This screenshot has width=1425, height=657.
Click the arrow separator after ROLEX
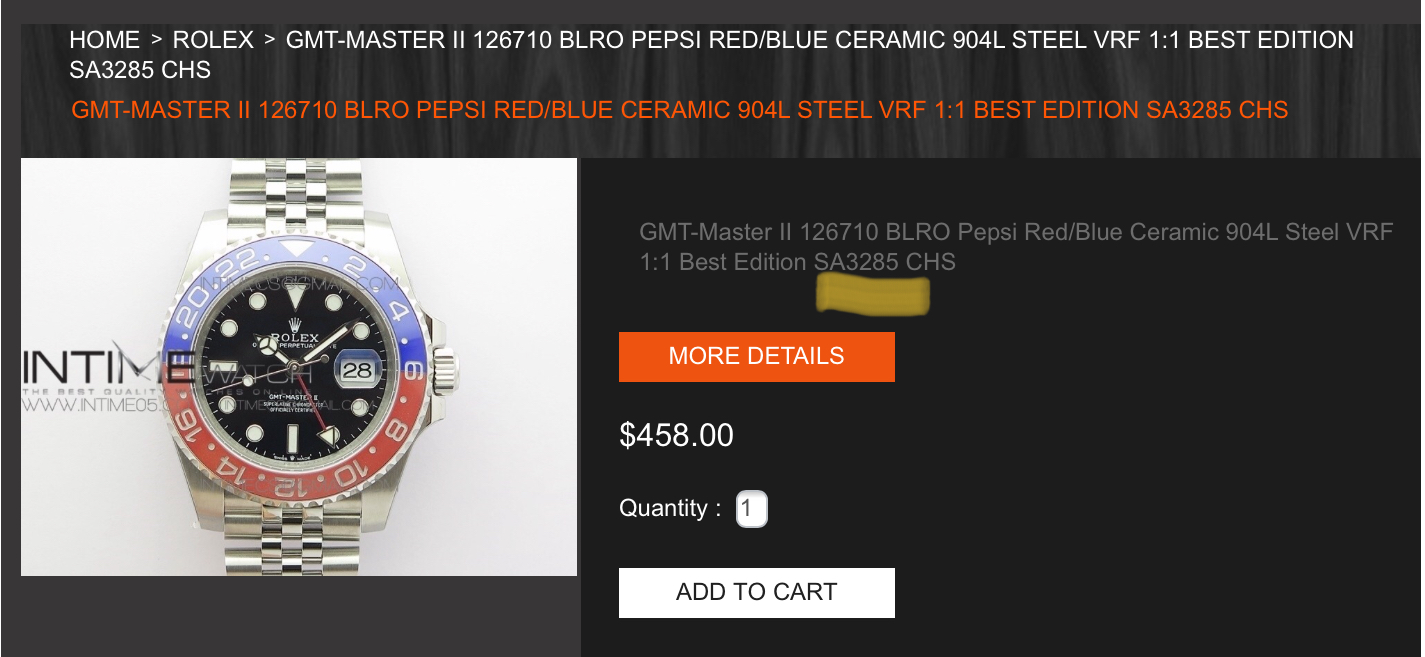270,40
